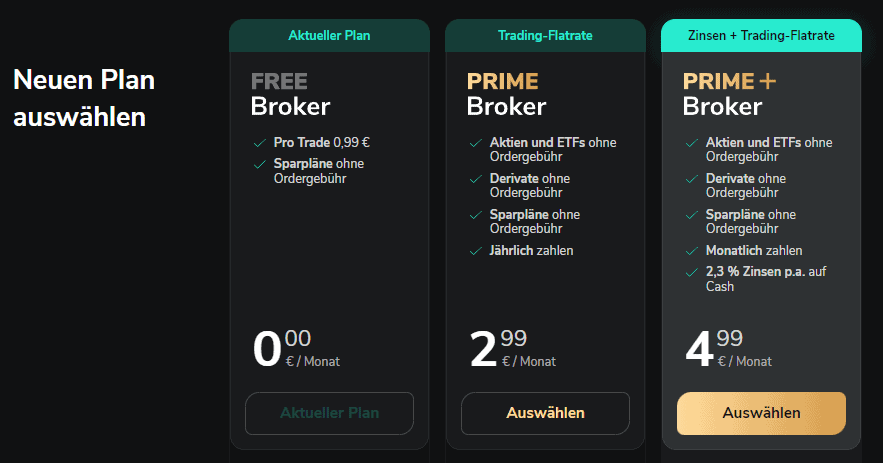Click checkmark next to Jährlich zahlen
This screenshot has width=883, height=463.
click(x=475, y=251)
